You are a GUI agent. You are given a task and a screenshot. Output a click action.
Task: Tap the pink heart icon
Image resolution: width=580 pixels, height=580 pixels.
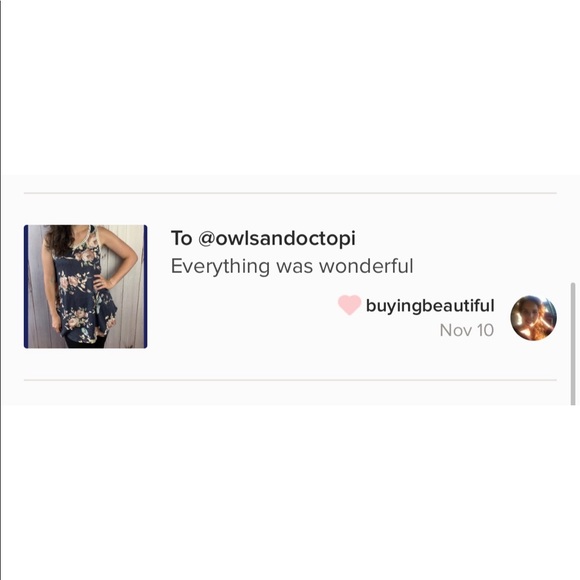(x=349, y=305)
